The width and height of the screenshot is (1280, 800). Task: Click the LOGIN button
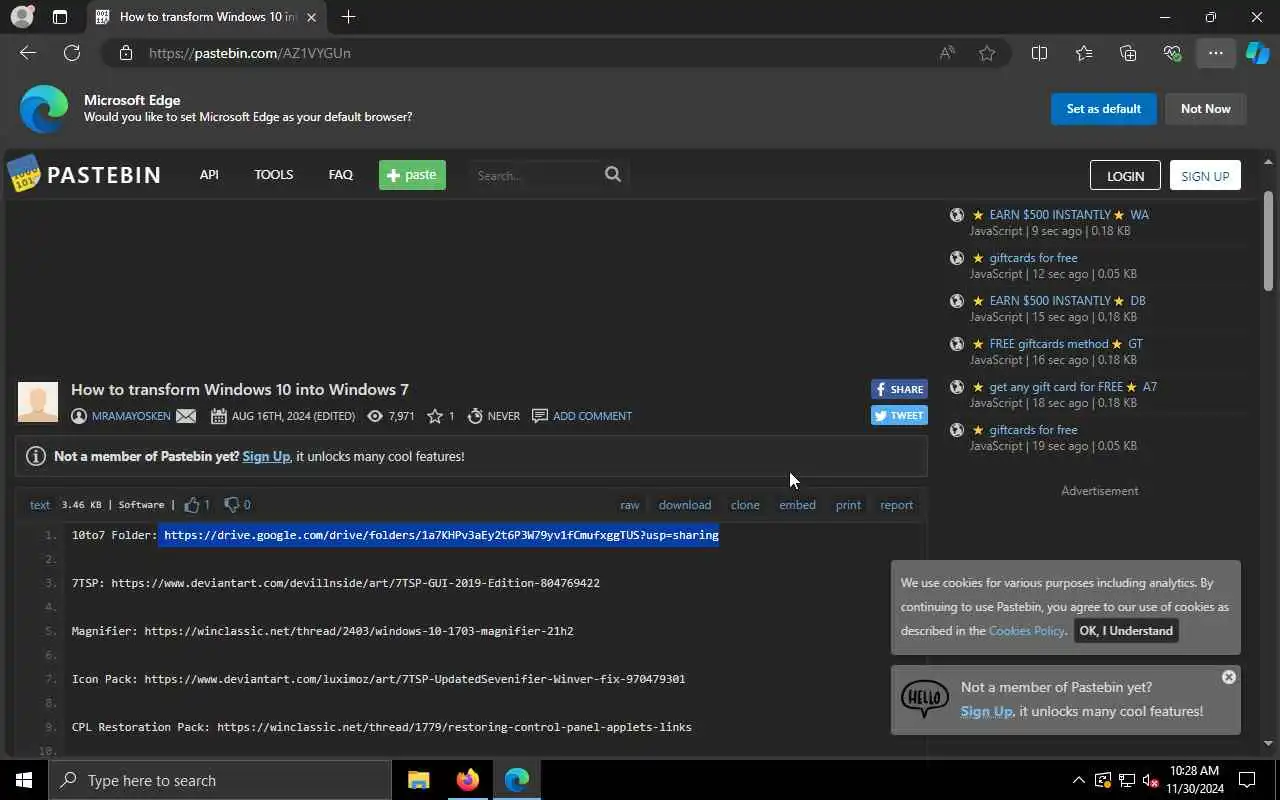tap(1125, 175)
